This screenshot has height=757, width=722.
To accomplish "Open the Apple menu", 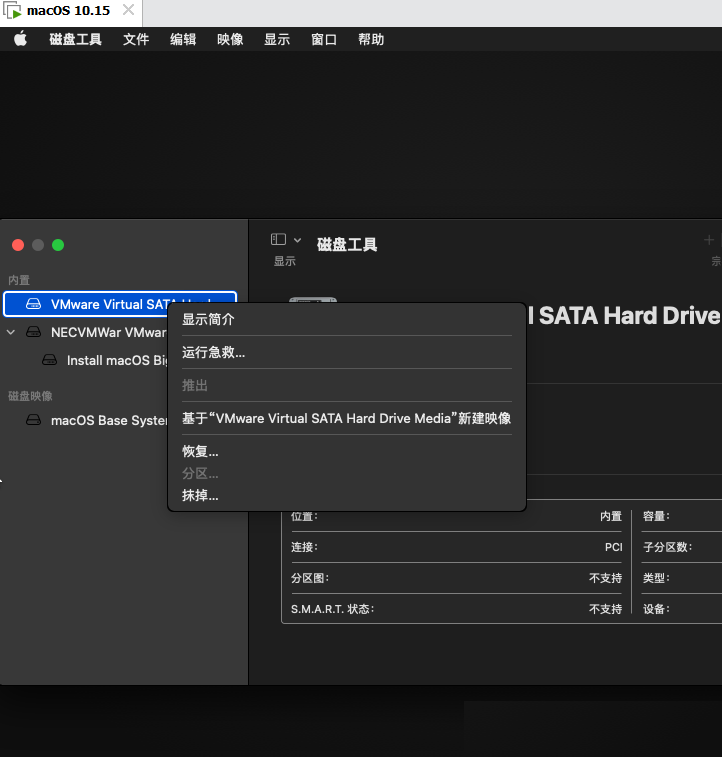I will coord(20,39).
